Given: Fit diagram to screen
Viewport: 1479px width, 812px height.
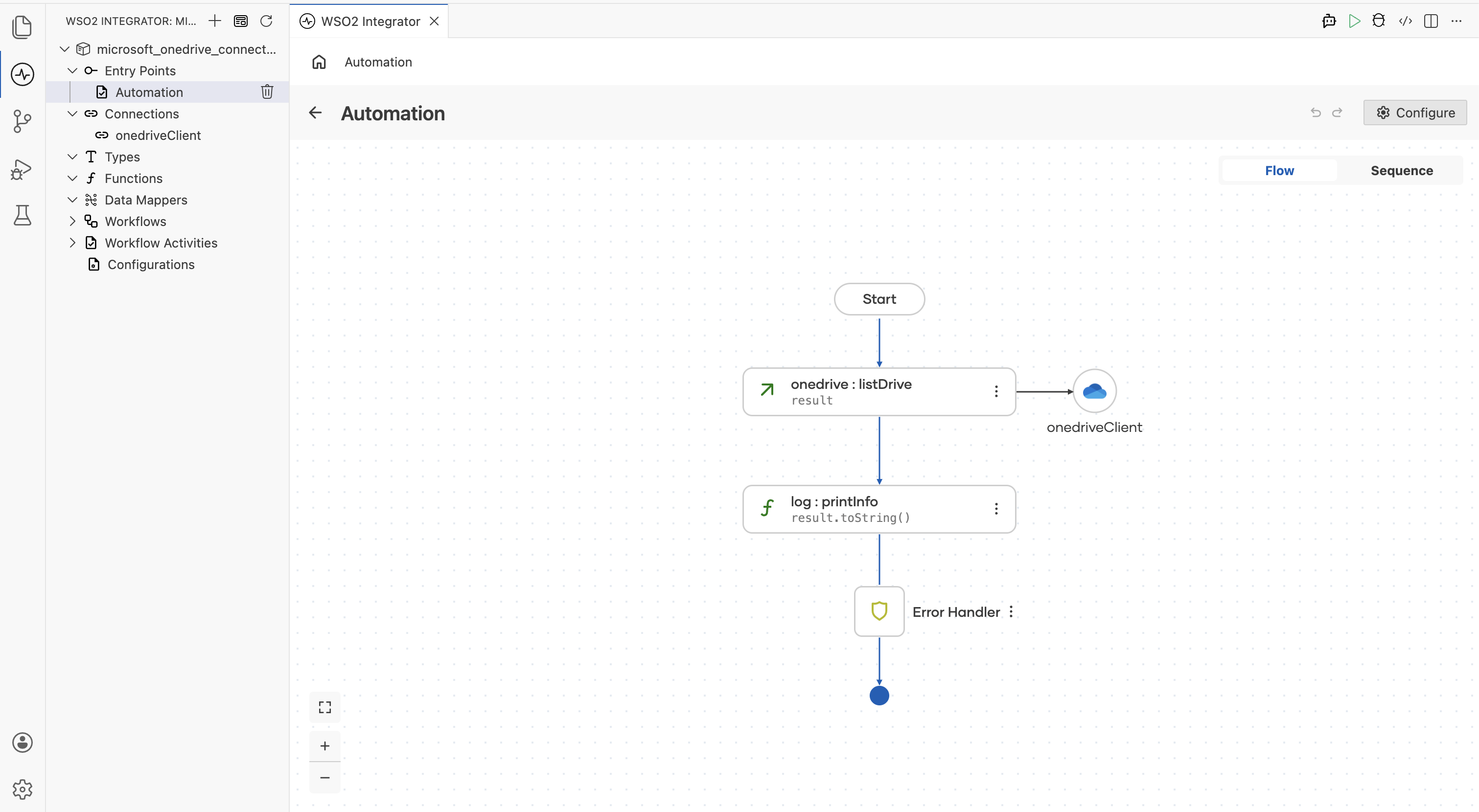Looking at the screenshot, I should [325, 707].
